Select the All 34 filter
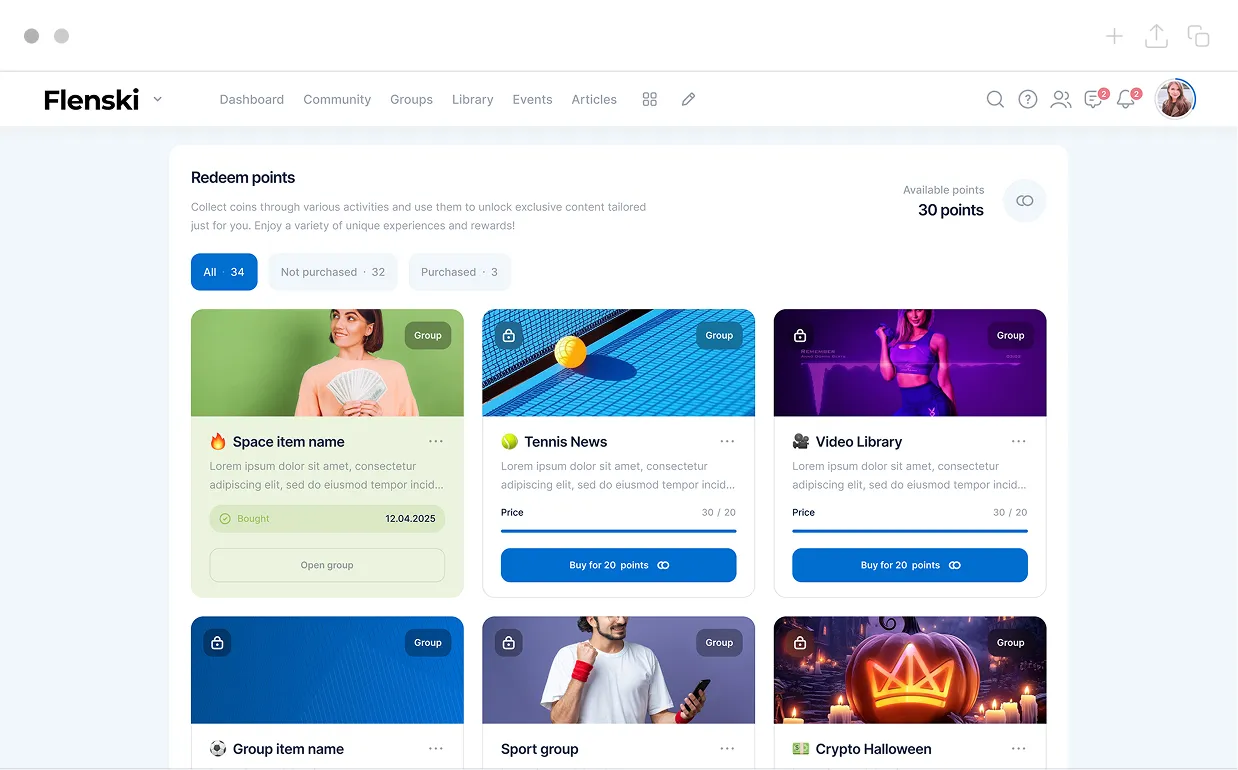Image resolution: width=1238 pixels, height=770 pixels. 224,272
